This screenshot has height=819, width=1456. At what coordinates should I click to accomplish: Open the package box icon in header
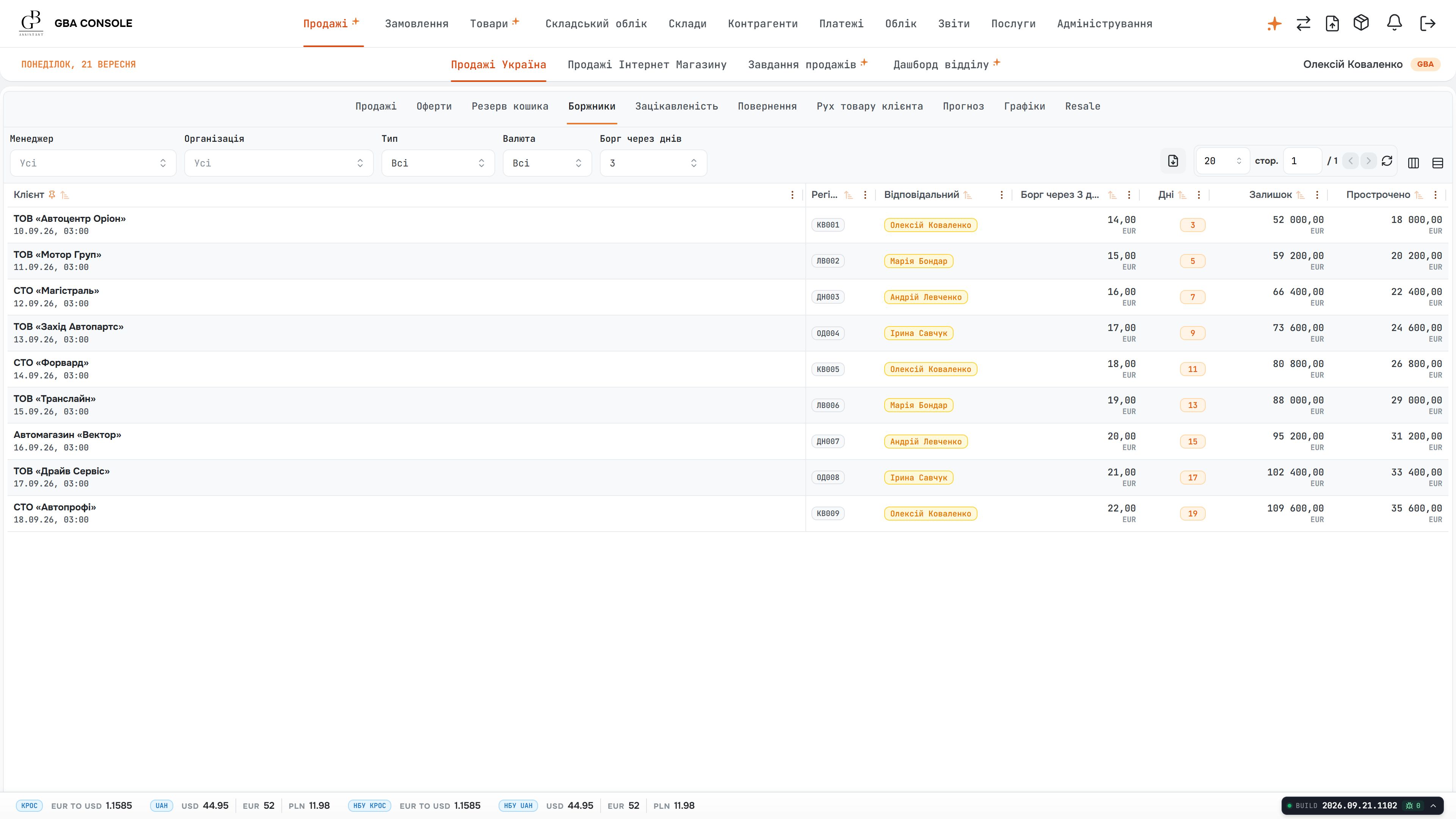[1361, 23]
